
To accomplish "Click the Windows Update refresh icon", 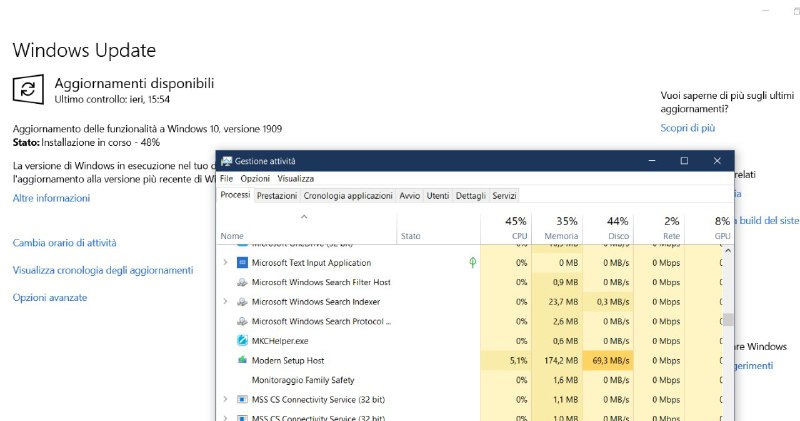I will pos(28,89).
